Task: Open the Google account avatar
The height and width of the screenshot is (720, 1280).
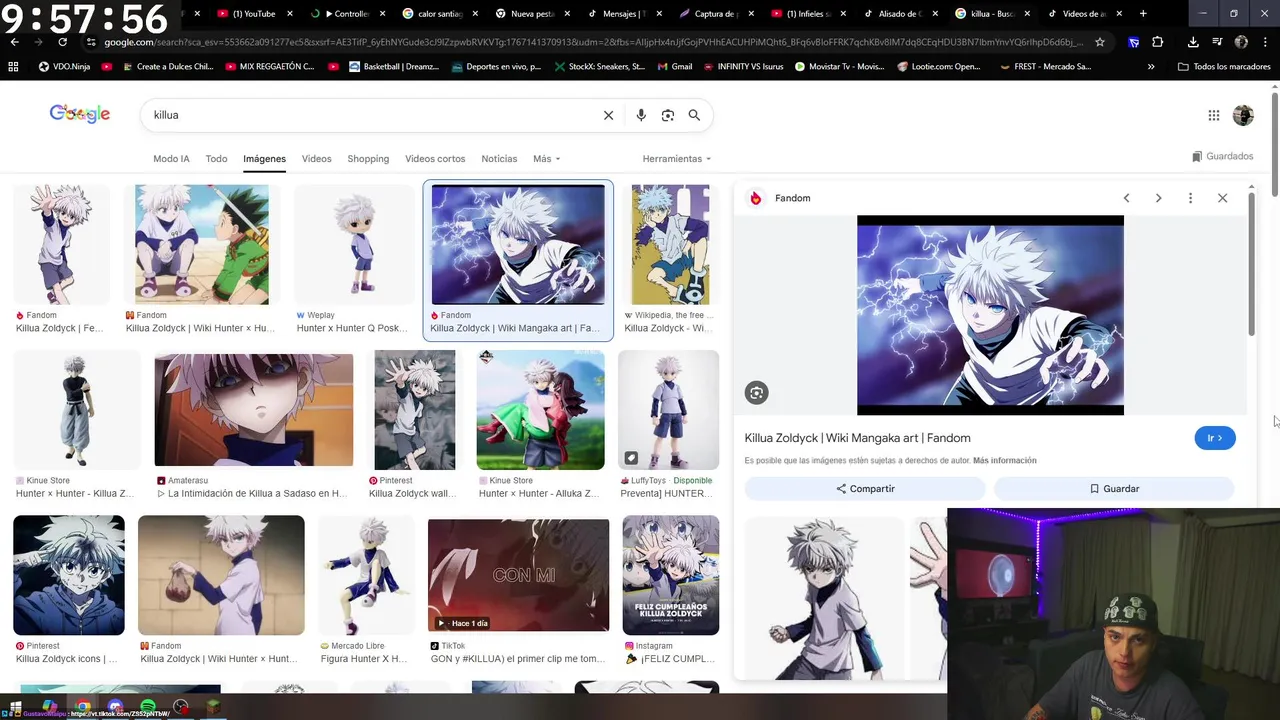Action: (1243, 115)
